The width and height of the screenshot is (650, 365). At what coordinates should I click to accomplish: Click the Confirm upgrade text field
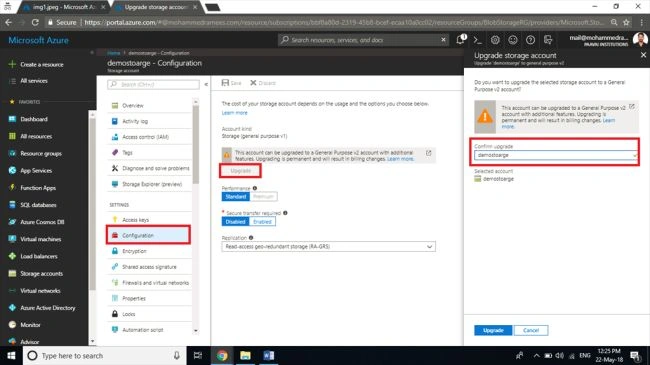click(555, 155)
